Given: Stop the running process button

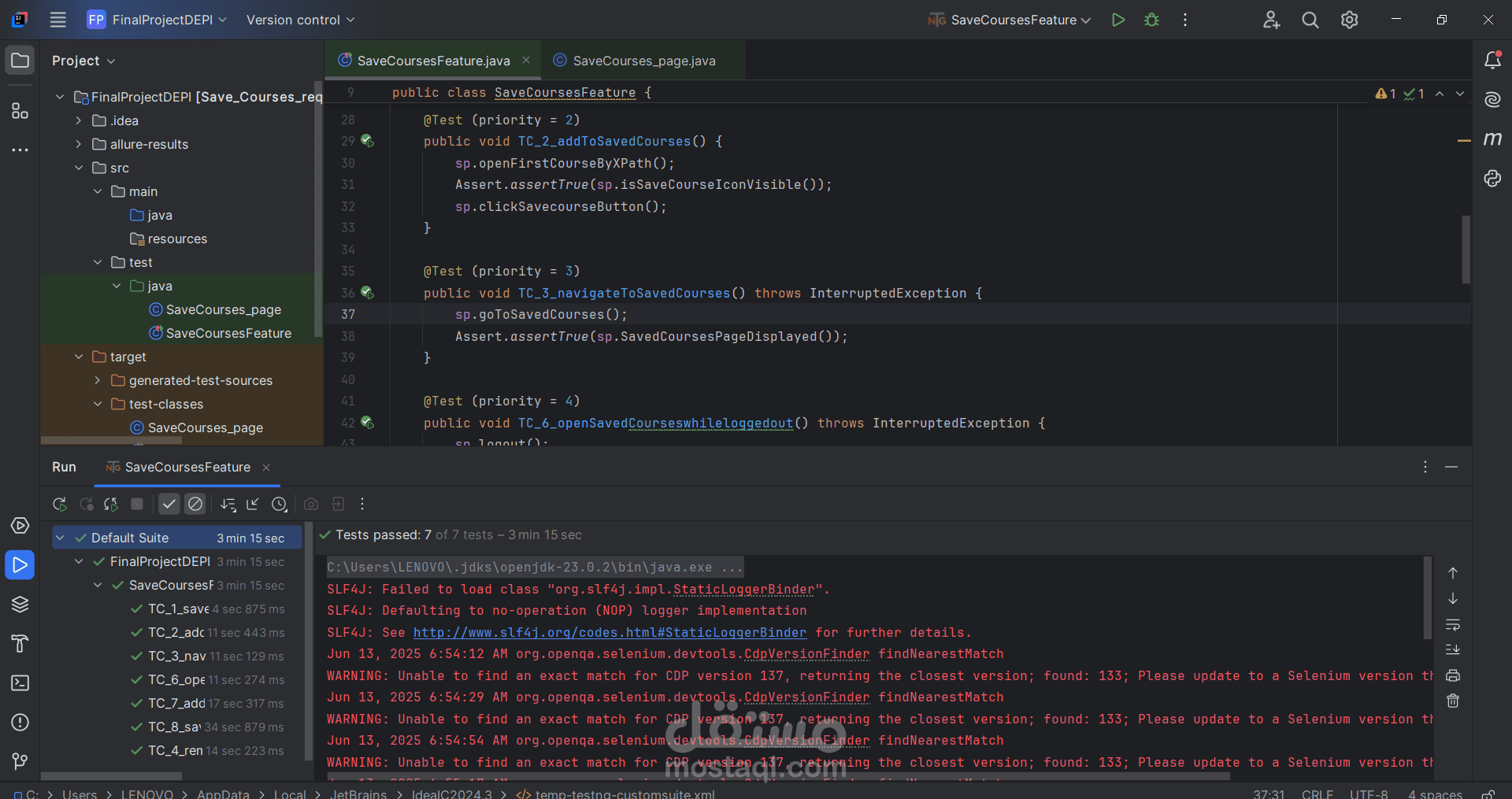Looking at the screenshot, I should [137, 504].
